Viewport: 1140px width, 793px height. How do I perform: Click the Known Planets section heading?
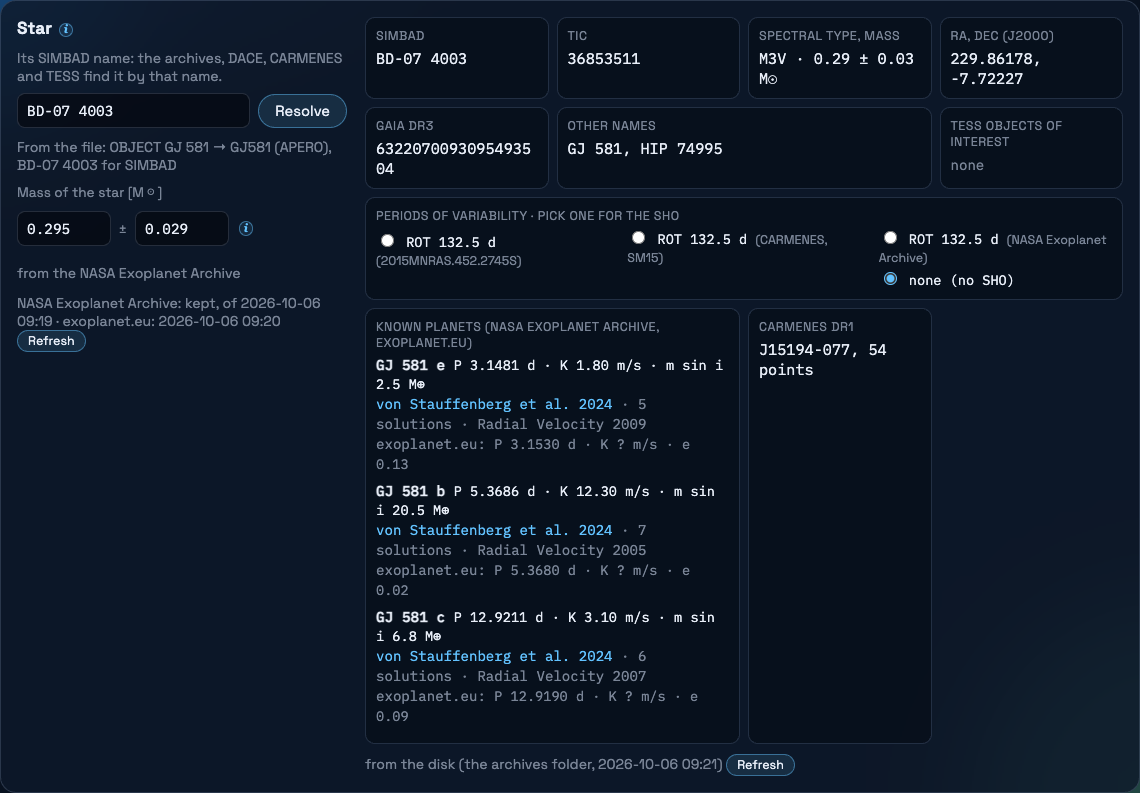[x=518, y=334]
